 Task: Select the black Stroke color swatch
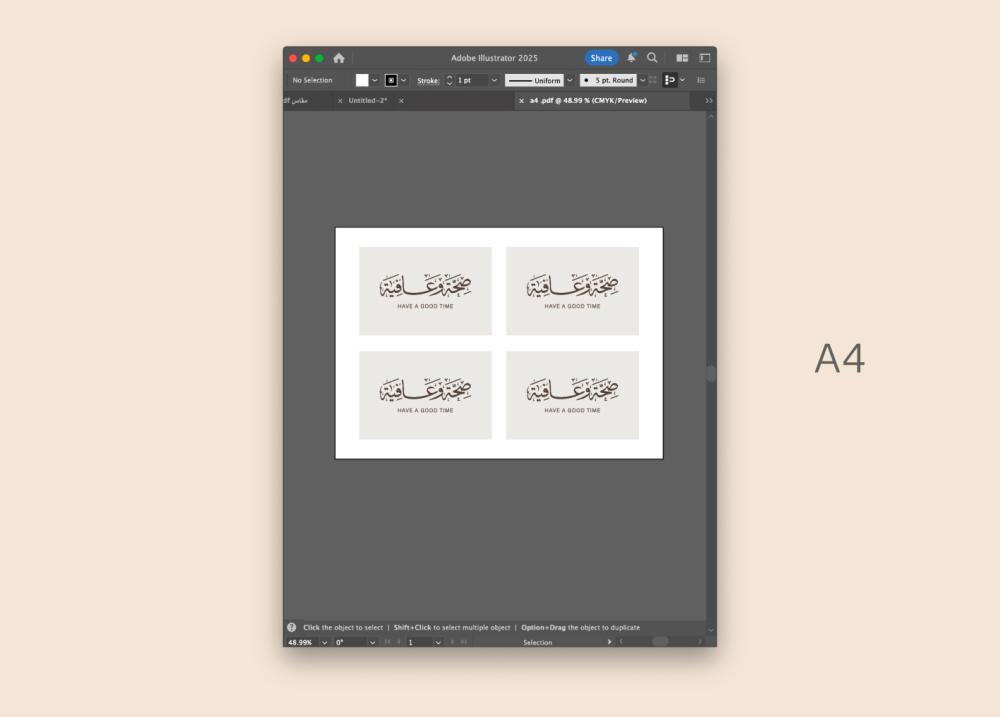391,80
